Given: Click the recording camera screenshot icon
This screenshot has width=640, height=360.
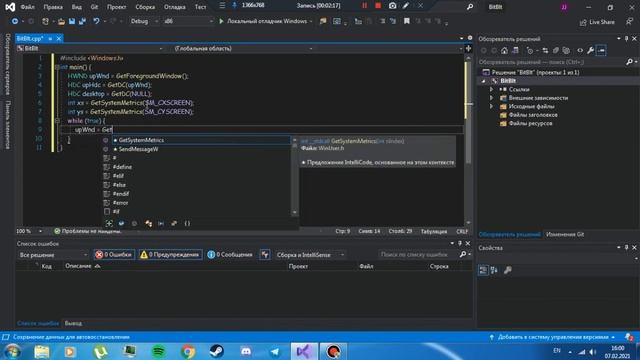Looking at the screenshot, I should [392, 6].
